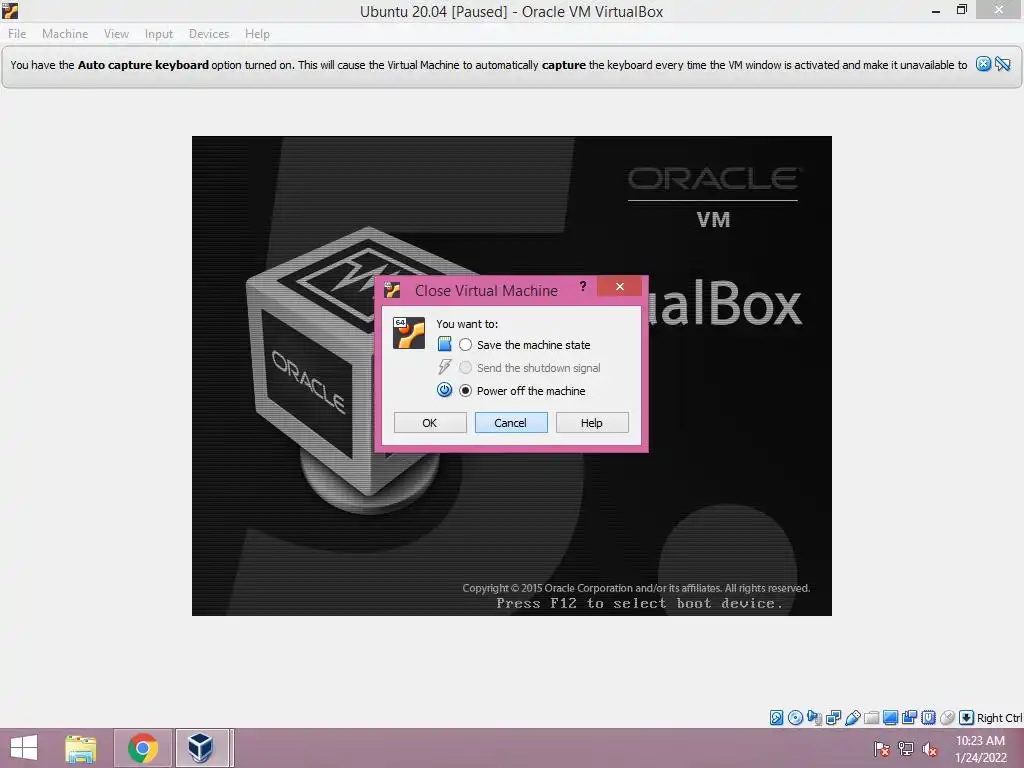The width and height of the screenshot is (1024, 768).
Task: Open the Action Center flag tray icon
Action: tap(882, 749)
